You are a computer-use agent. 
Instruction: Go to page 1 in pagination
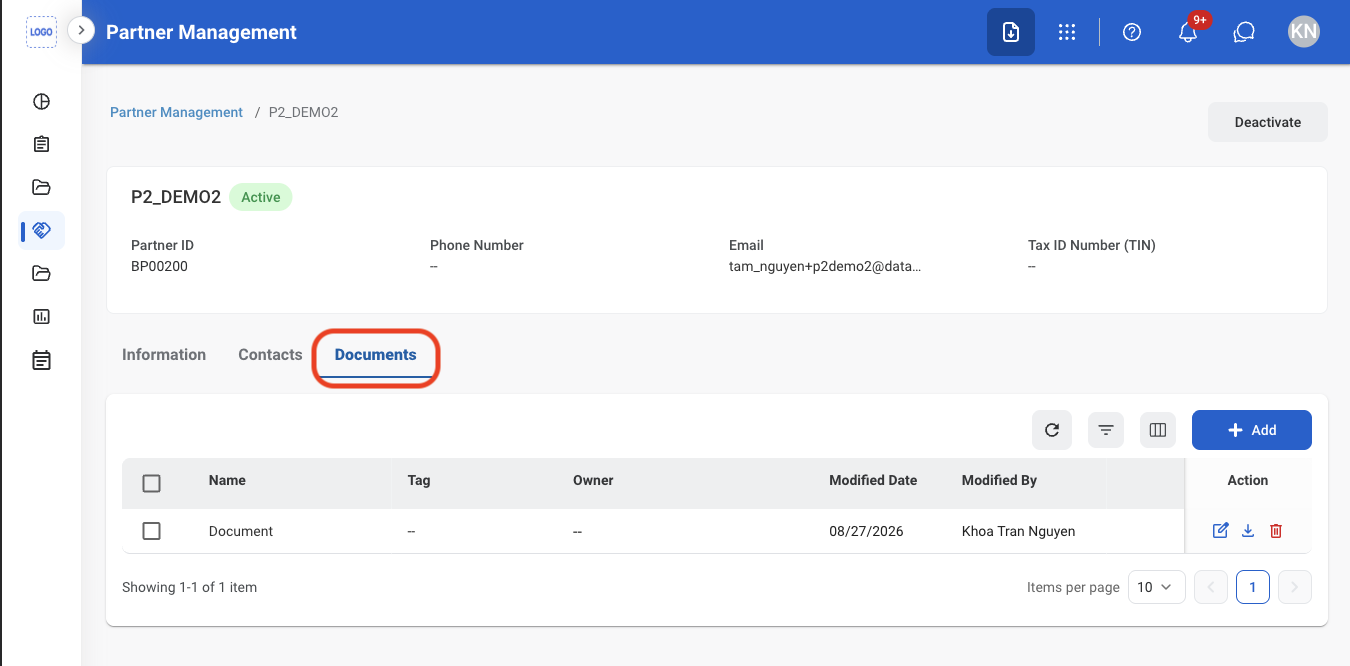[x=1253, y=587]
